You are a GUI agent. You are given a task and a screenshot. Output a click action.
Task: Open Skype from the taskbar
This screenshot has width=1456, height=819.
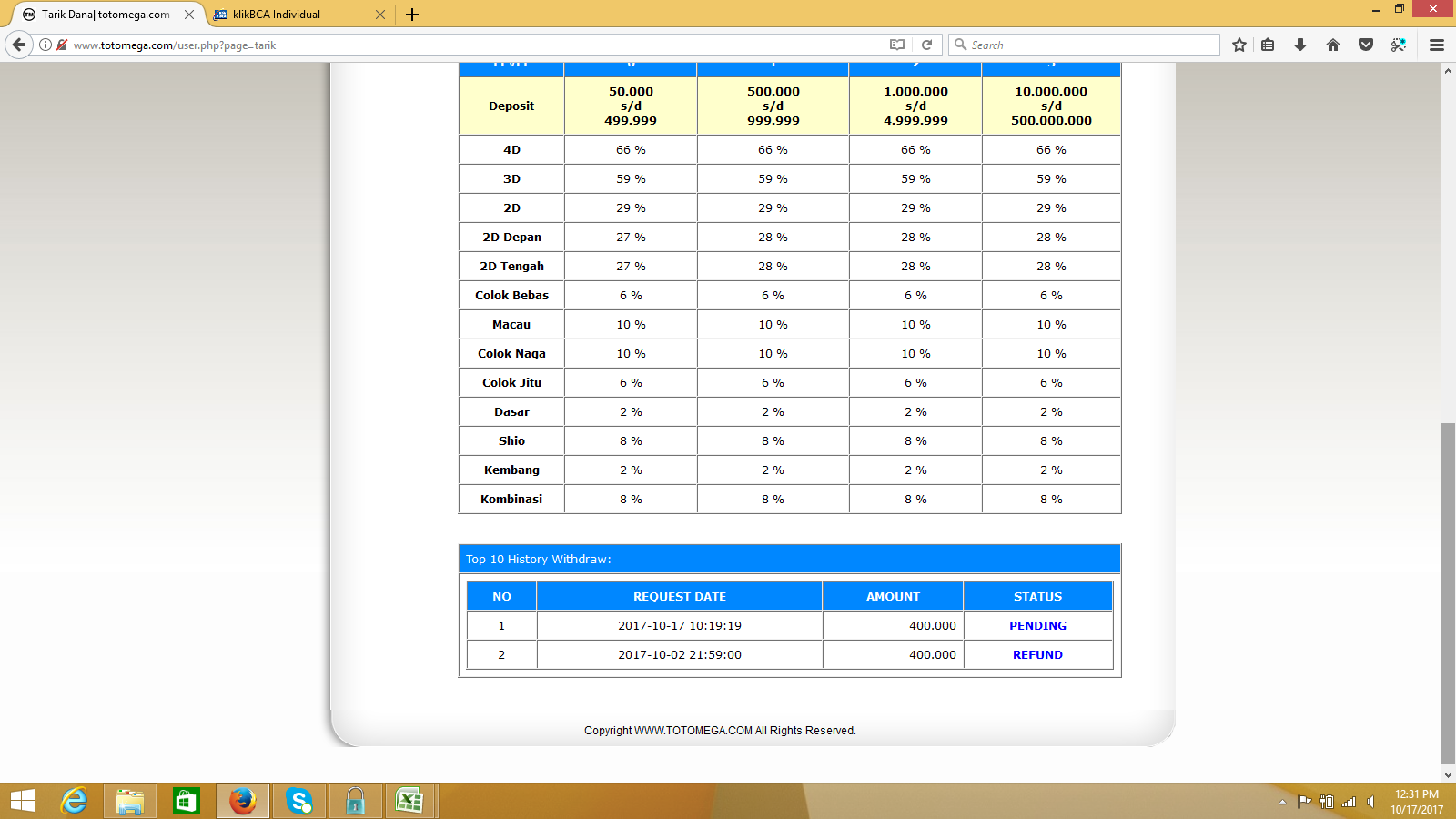coord(298,801)
